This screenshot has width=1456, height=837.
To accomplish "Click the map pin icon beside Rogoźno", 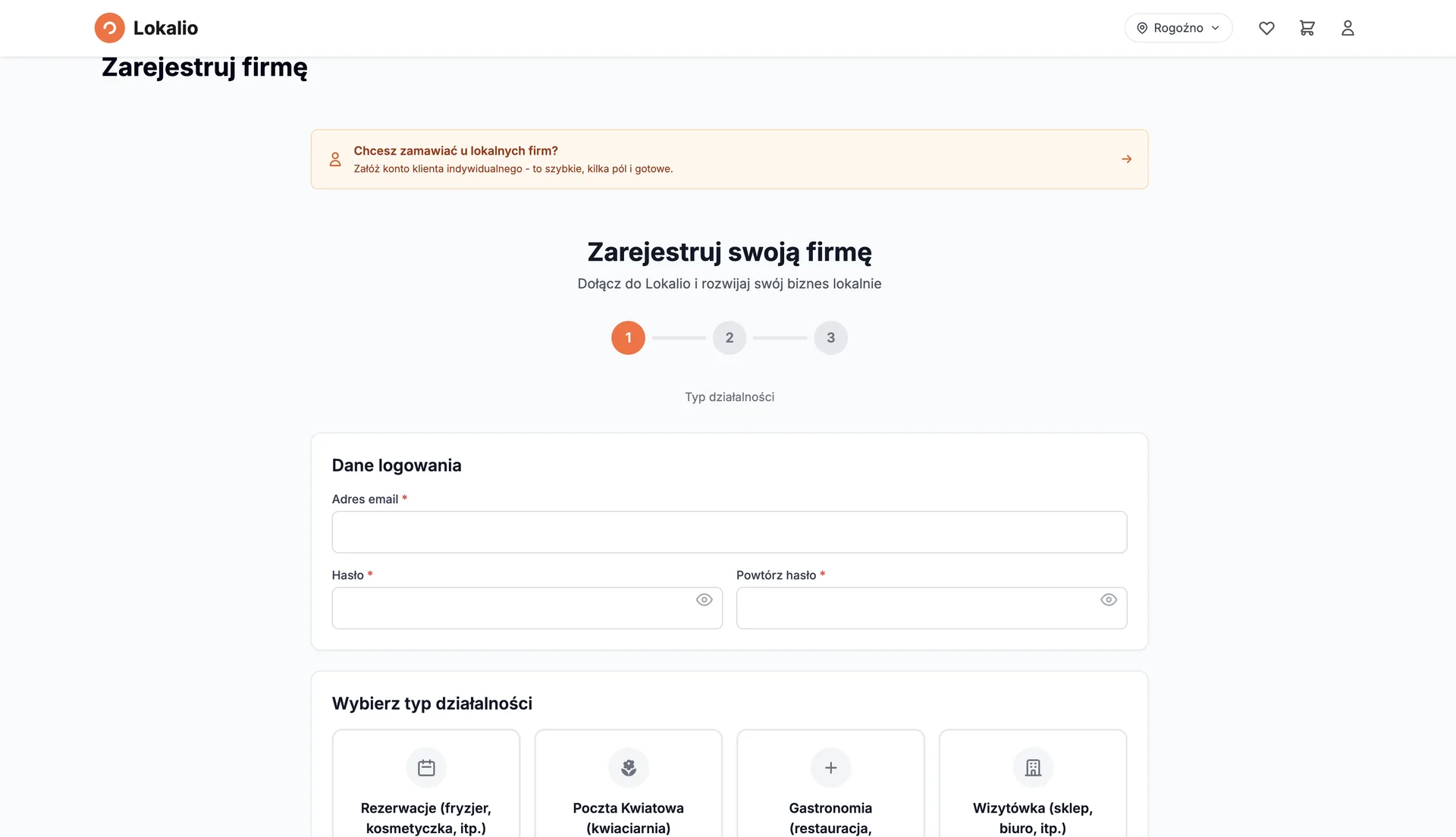I will [x=1142, y=28].
